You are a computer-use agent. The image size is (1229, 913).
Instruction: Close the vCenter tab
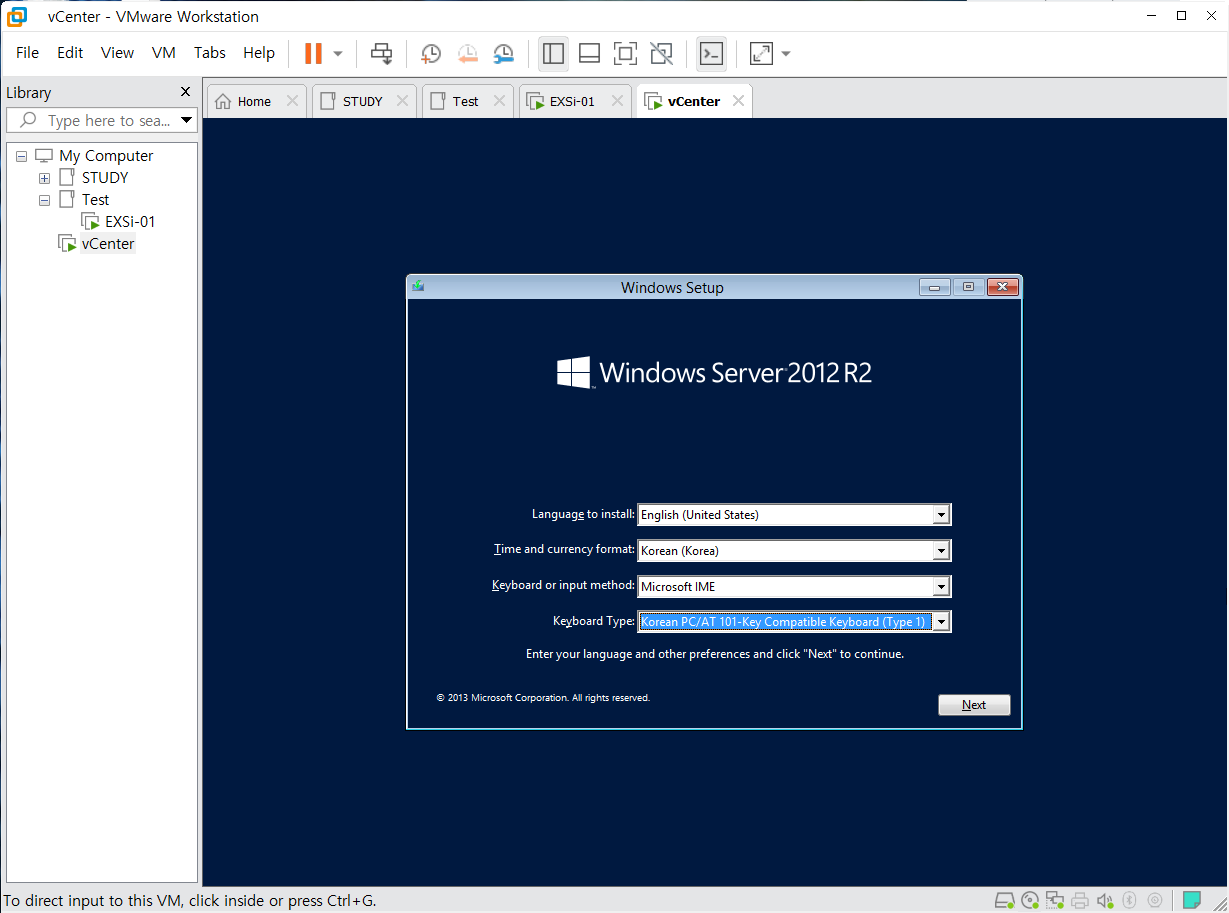coord(738,101)
